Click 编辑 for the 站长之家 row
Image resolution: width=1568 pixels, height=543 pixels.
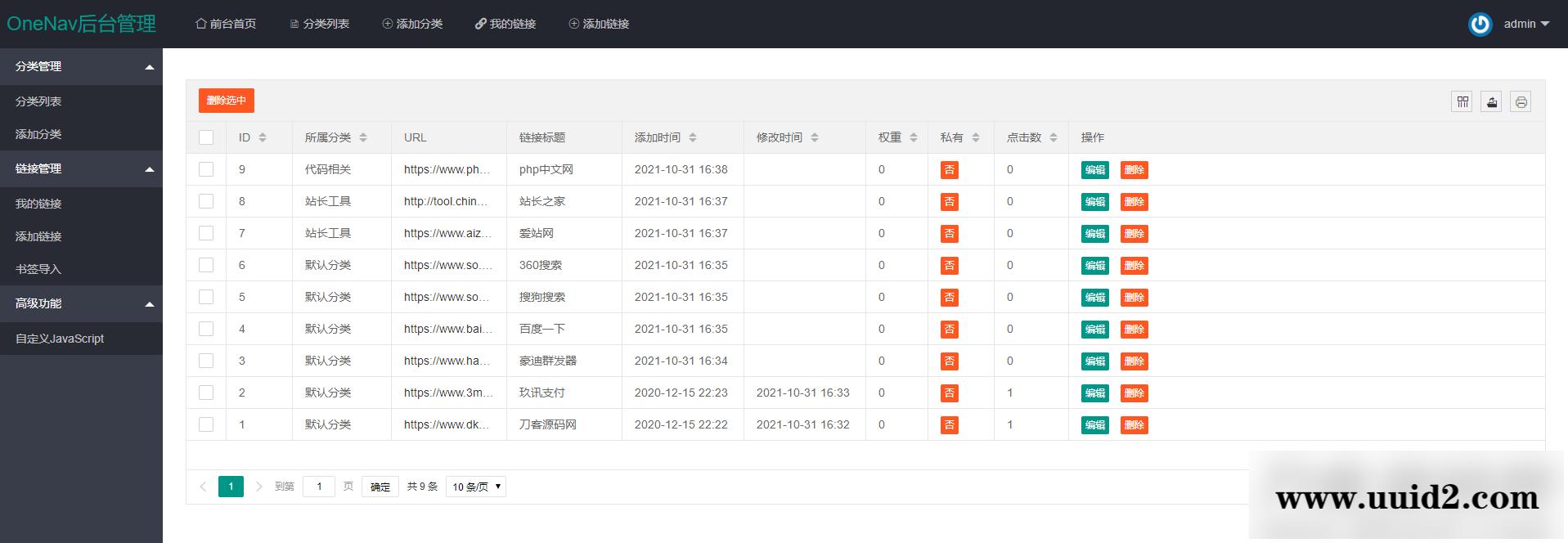coord(1094,202)
